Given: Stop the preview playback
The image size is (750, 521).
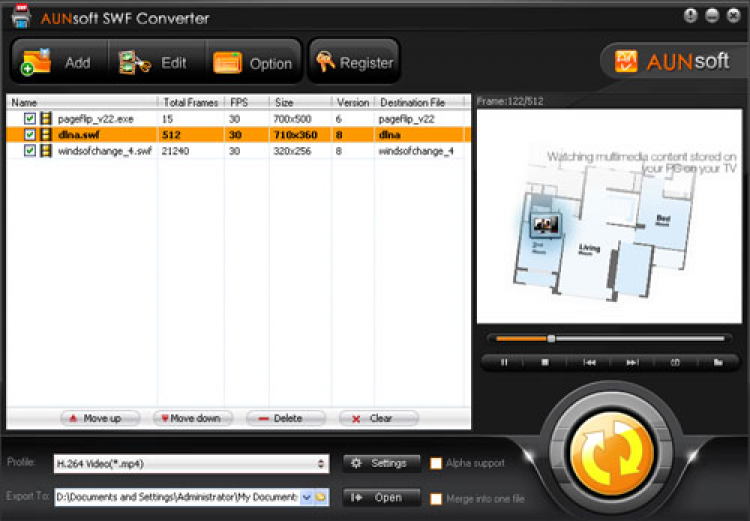Looking at the screenshot, I should tap(545, 363).
